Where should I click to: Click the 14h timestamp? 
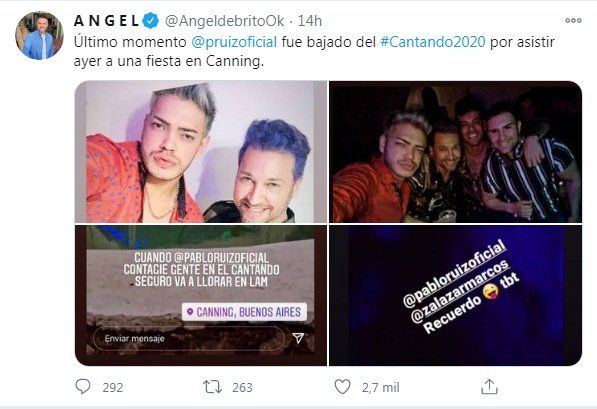pyautogui.click(x=310, y=21)
